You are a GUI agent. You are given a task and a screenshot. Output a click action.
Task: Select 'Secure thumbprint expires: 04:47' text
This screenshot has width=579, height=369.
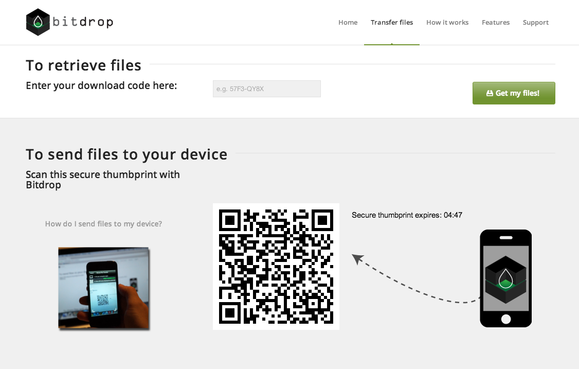pos(407,215)
